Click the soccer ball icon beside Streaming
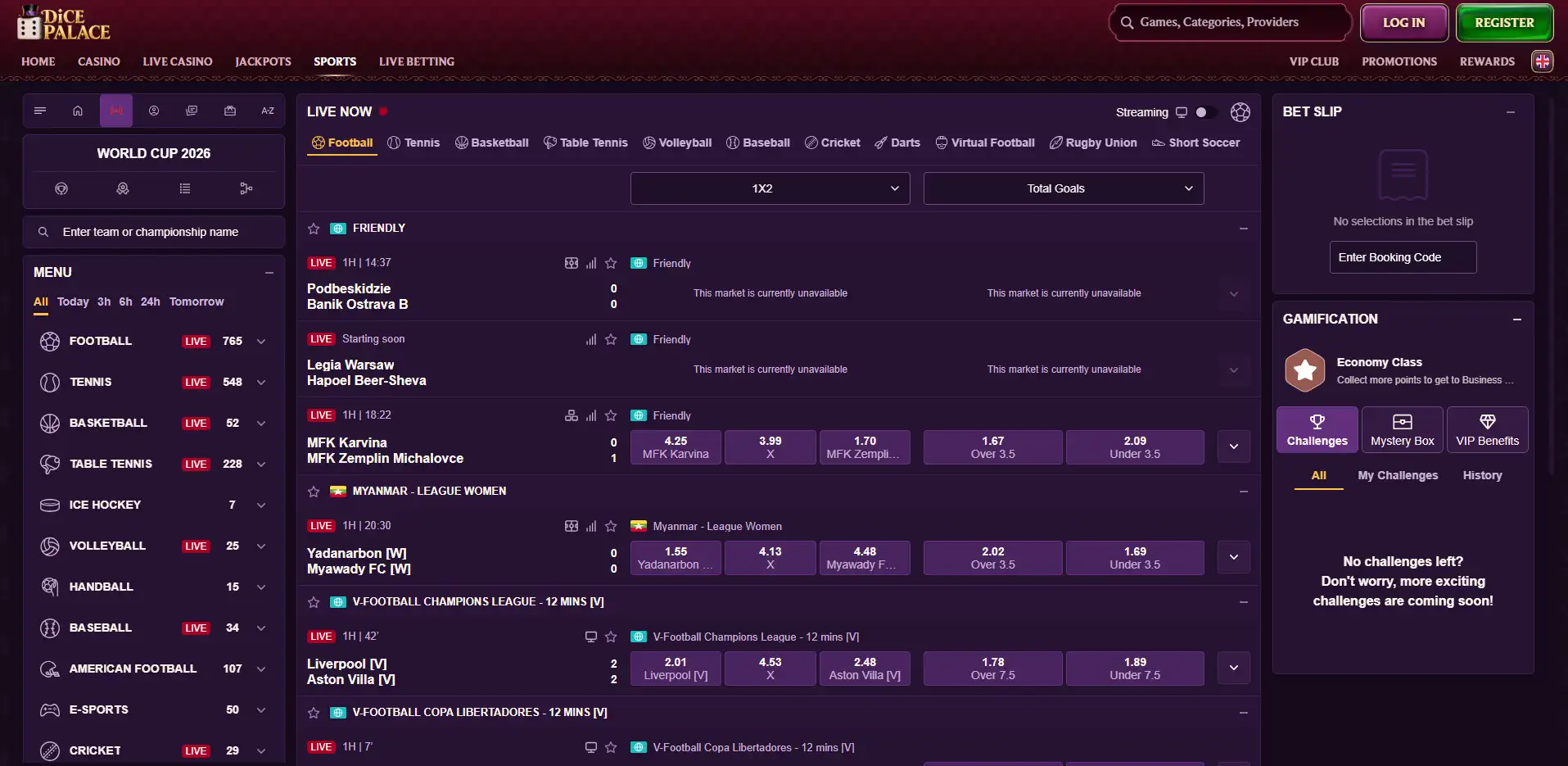This screenshot has height=766, width=1568. (x=1240, y=112)
